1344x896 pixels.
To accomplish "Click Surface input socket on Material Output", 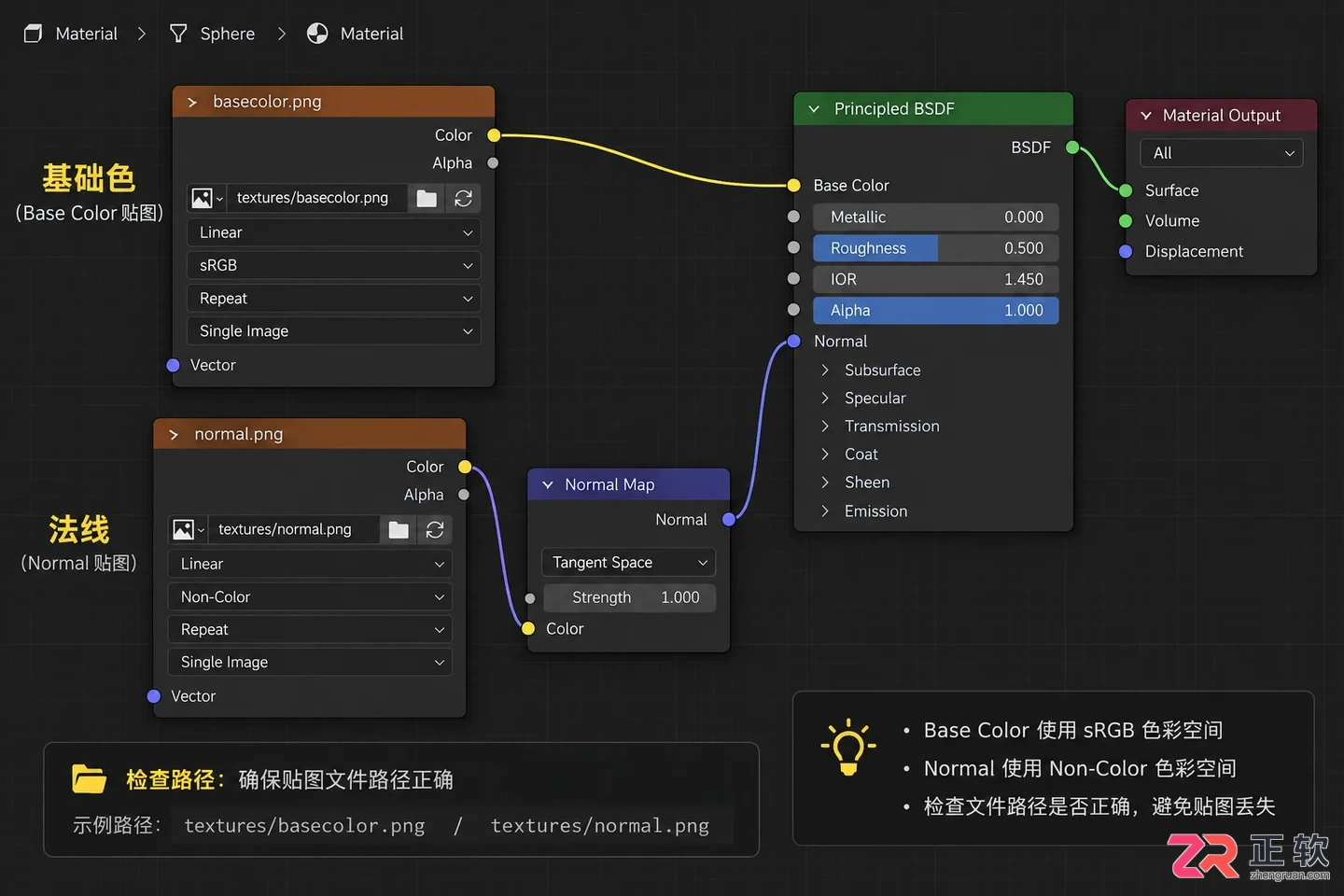I will (1126, 190).
